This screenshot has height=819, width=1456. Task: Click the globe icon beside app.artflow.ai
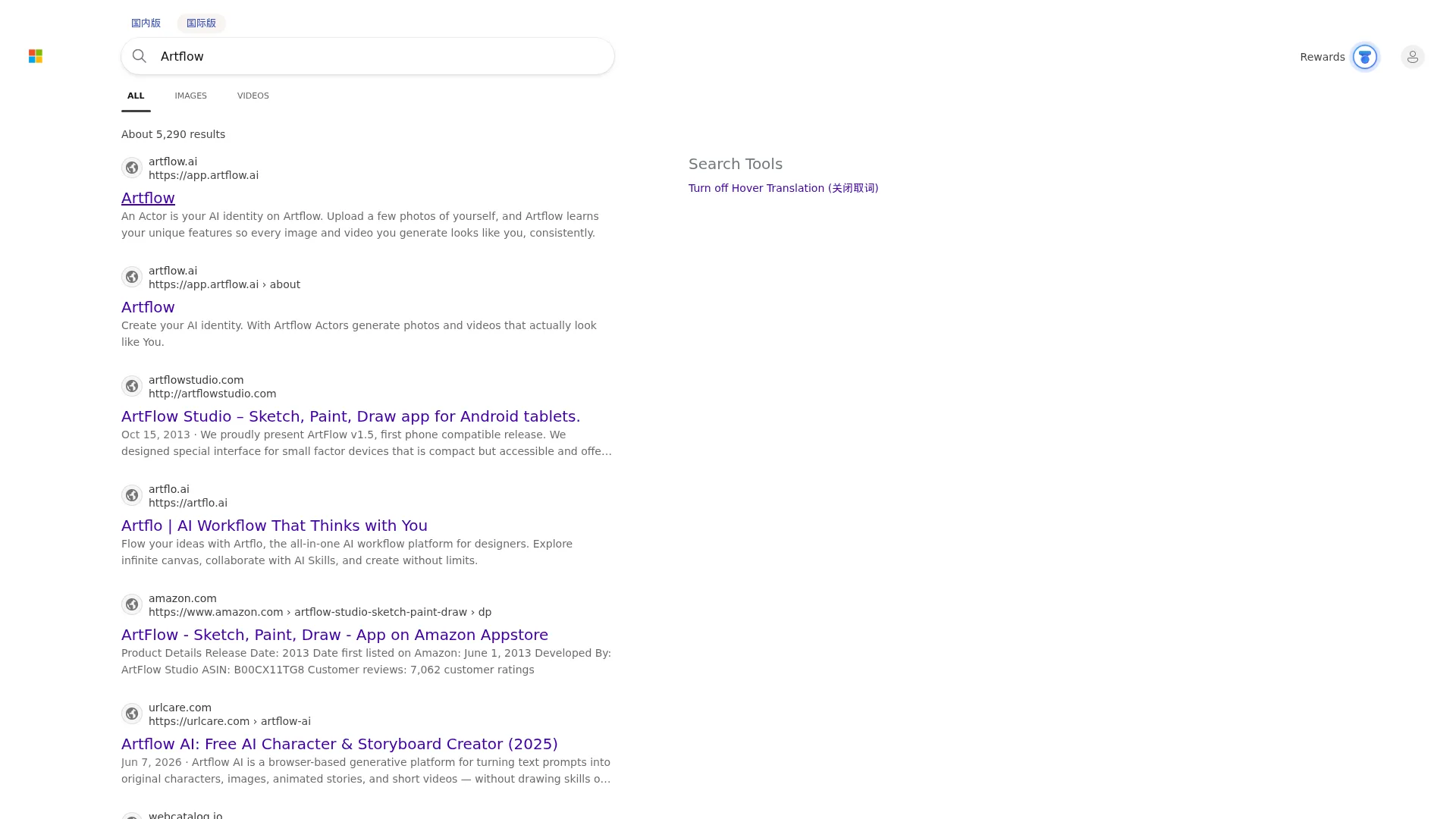point(132,168)
